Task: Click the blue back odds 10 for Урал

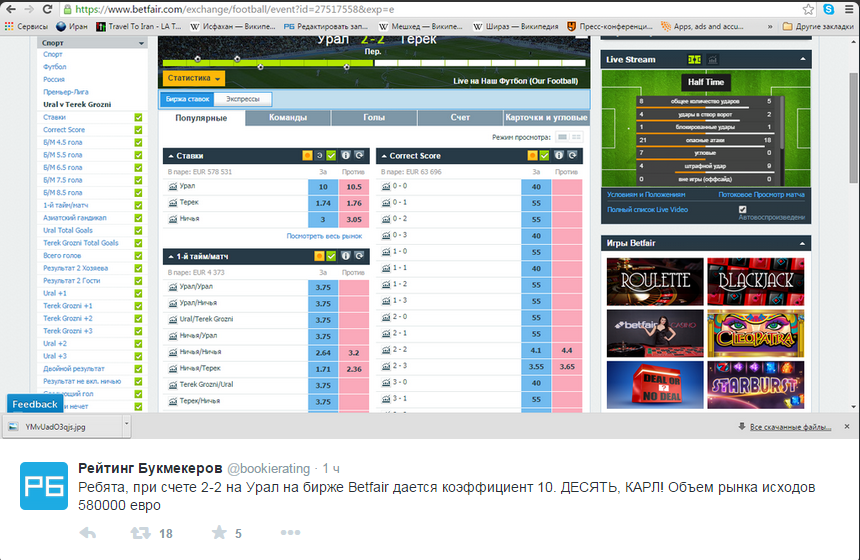Action: tap(323, 187)
